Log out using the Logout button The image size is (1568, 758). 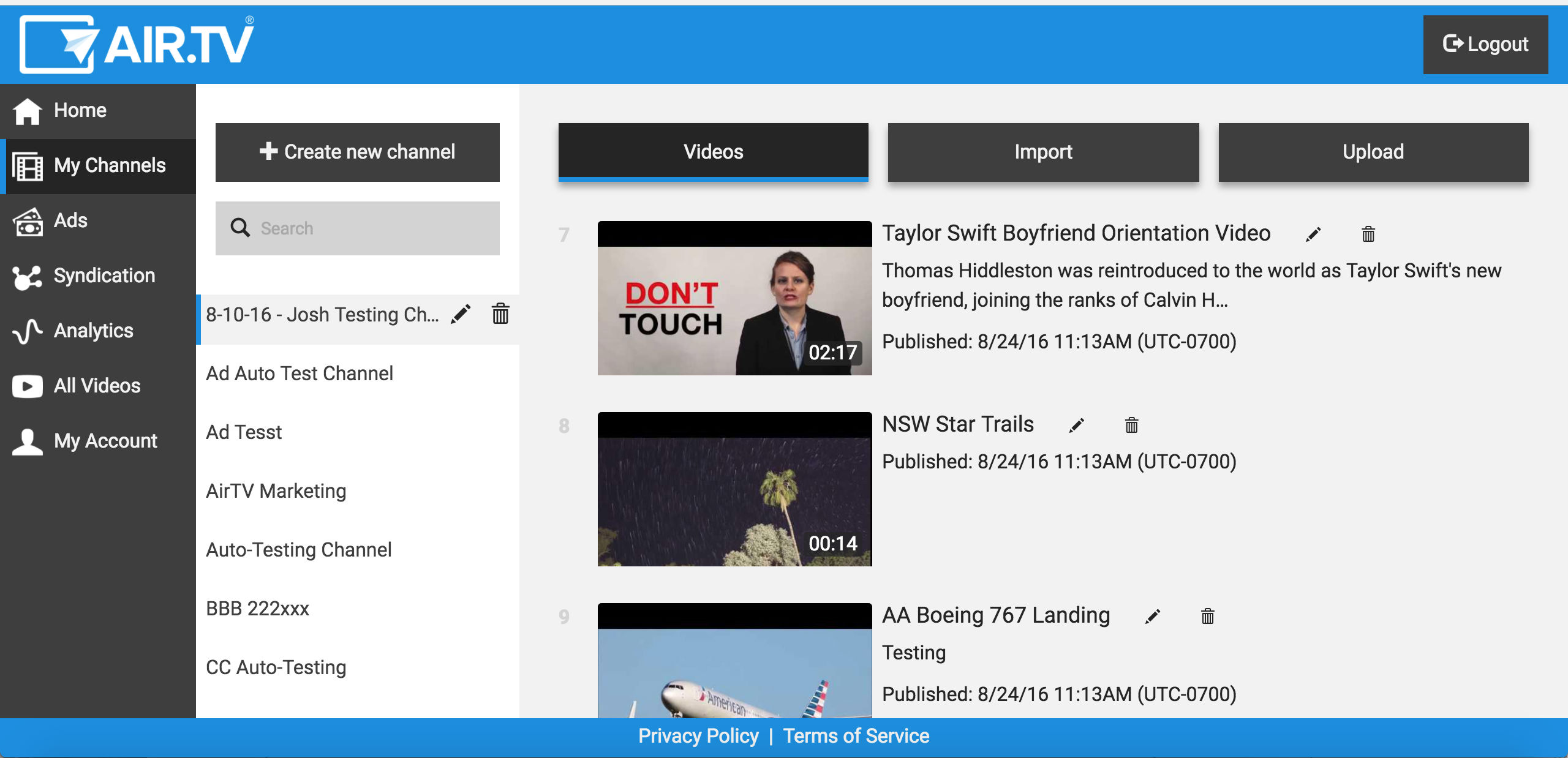(x=1485, y=44)
